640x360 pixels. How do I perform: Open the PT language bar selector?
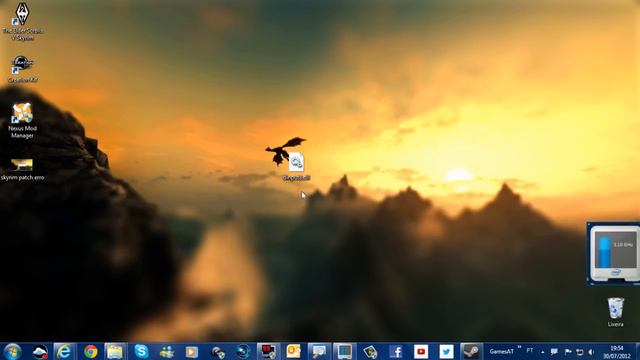click(x=530, y=351)
